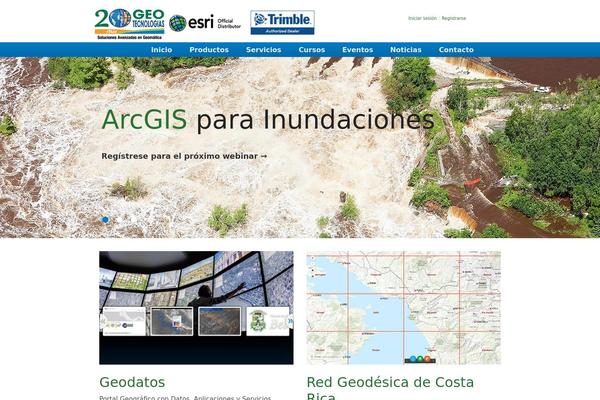Select Cursos in the navigation bar
600x400 pixels.
coord(311,50)
